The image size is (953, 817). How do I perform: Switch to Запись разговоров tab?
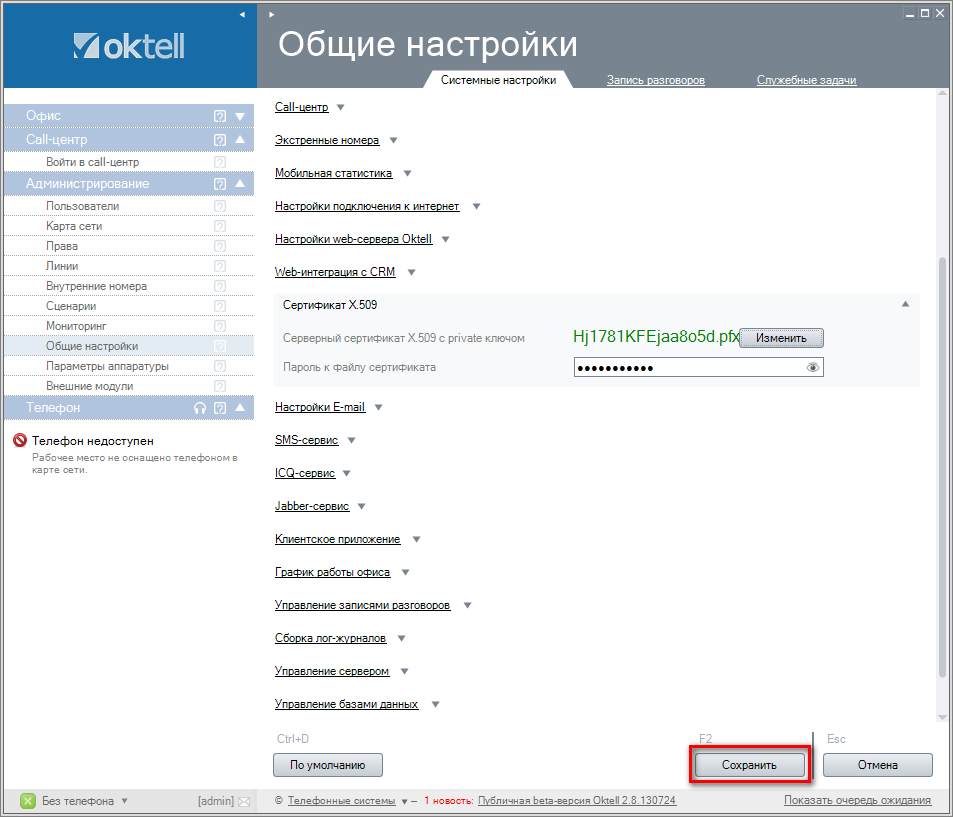coord(655,80)
